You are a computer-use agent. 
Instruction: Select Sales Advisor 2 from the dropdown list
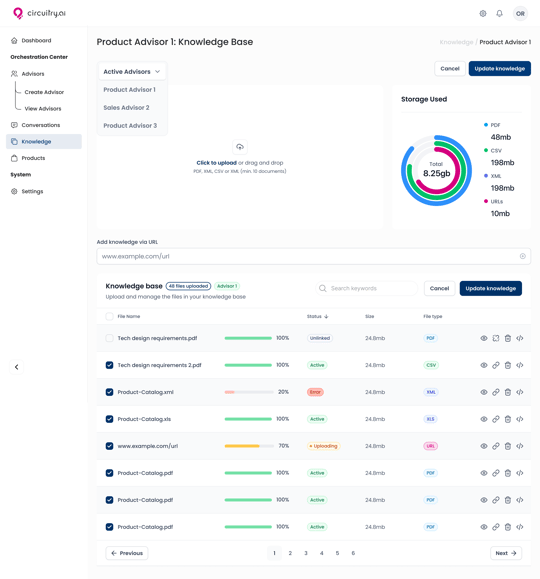[126, 108]
